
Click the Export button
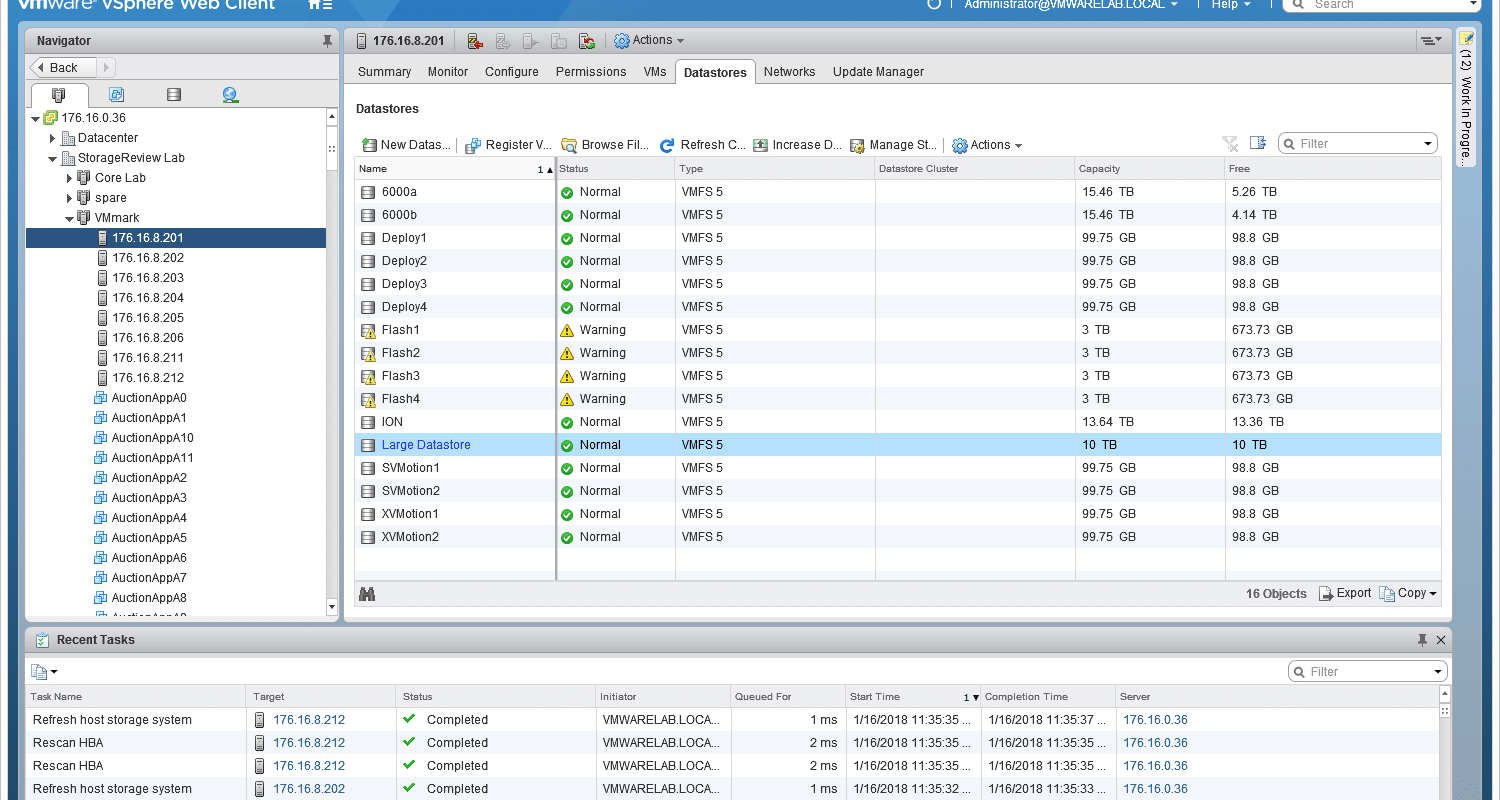point(1344,593)
